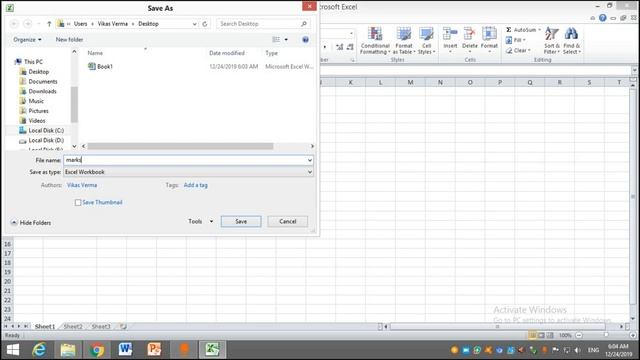640x360 pixels.
Task: Open Cell Styles gallery in Excel
Action: [x=427, y=40]
